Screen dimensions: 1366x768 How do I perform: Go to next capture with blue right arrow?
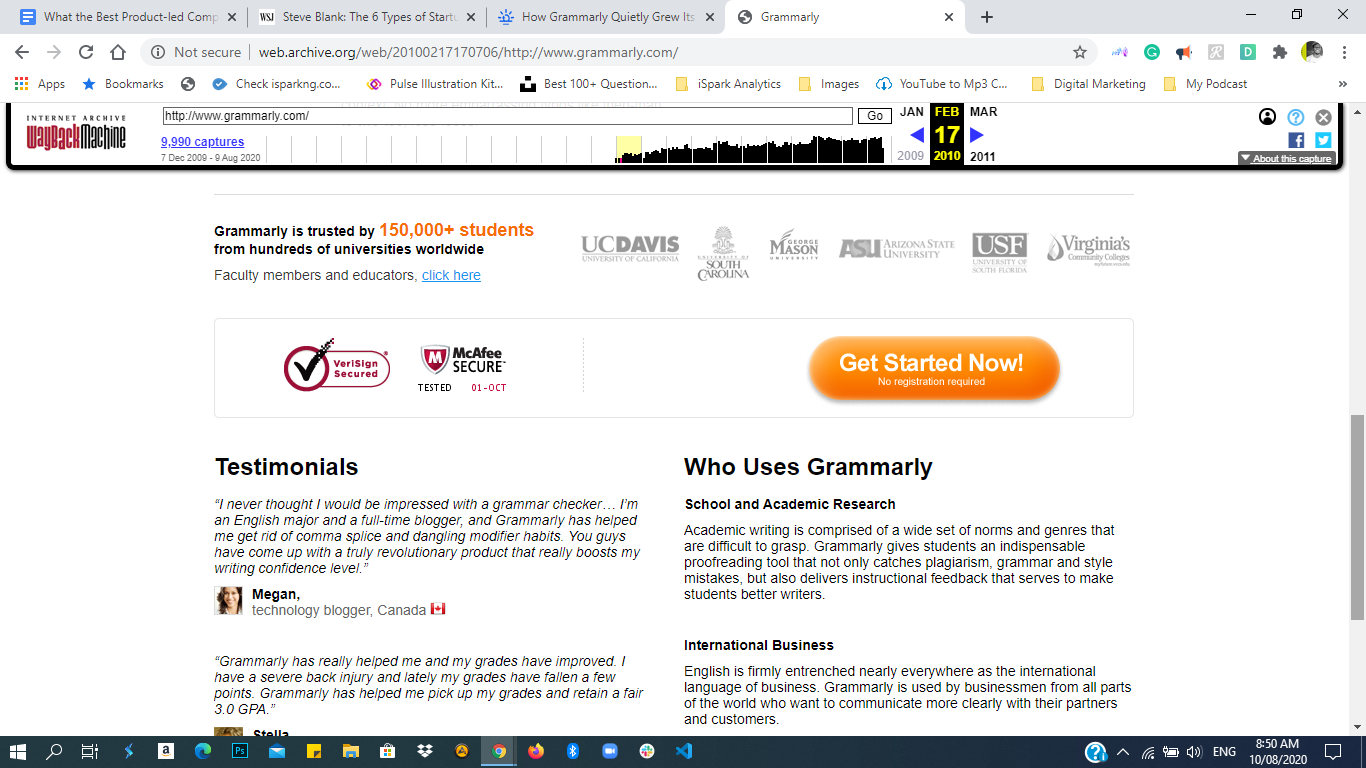pos(977,135)
